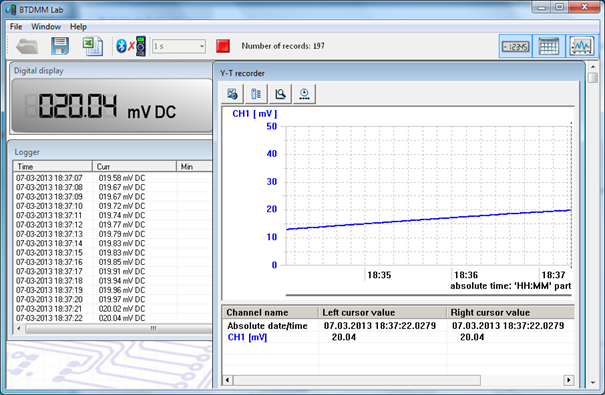Toggle the logger table view button

pyautogui.click(x=548, y=47)
